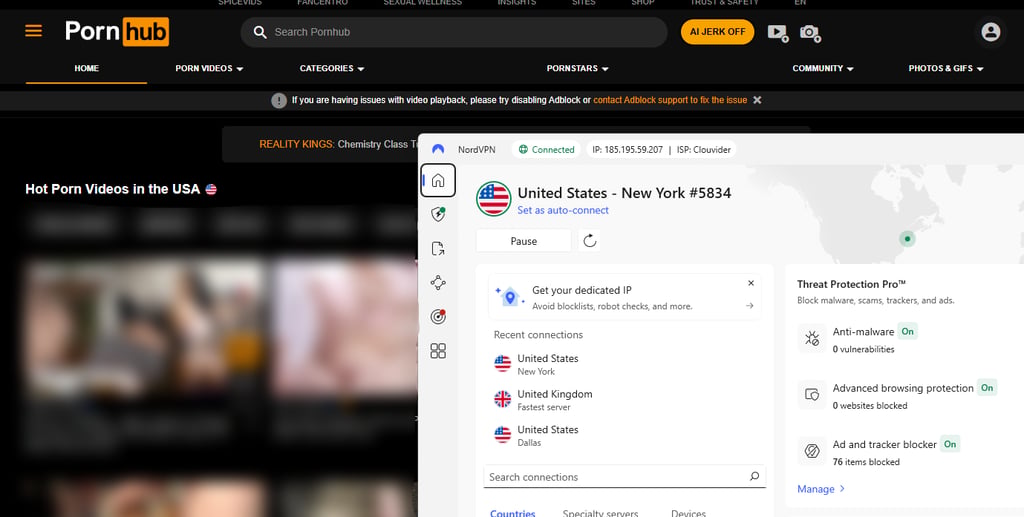Viewport: 1024px width, 517px height.
Task: Click the Manage link under Threat Protection
Action: pyautogui.click(x=821, y=489)
